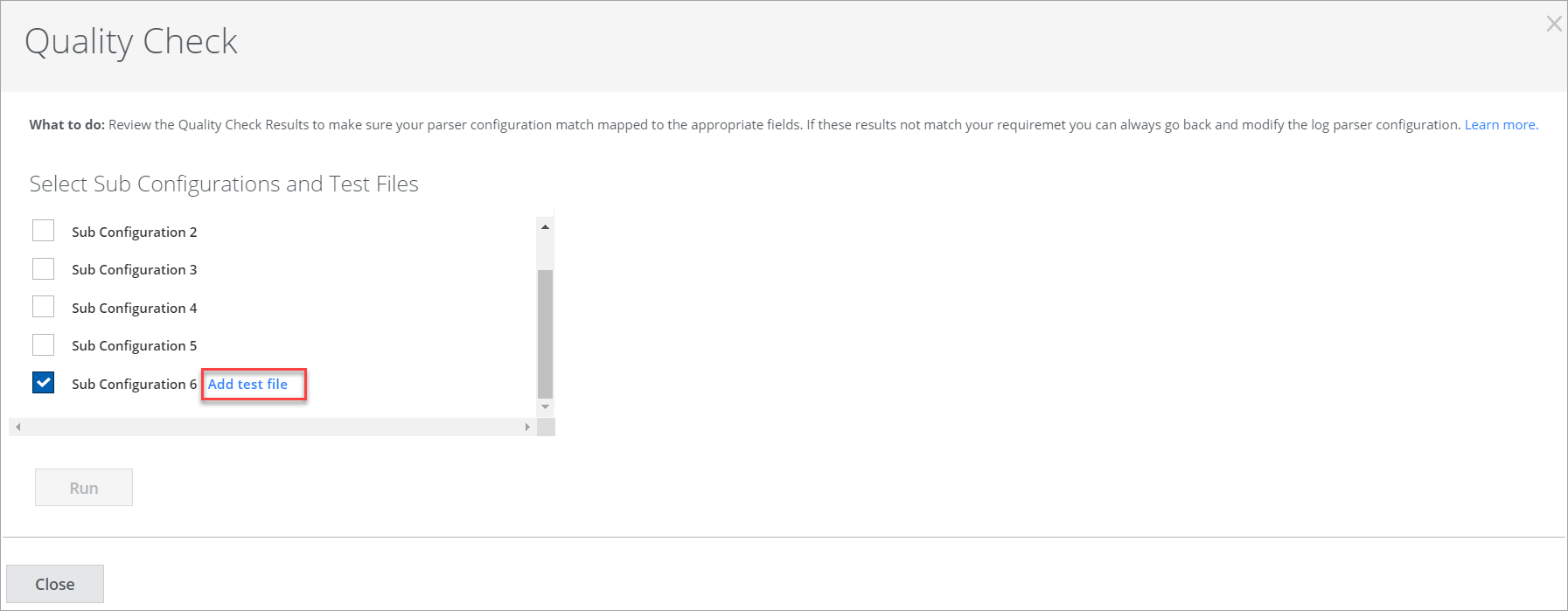
Task: Click the scroll left arrow below list
Action: click(18, 427)
